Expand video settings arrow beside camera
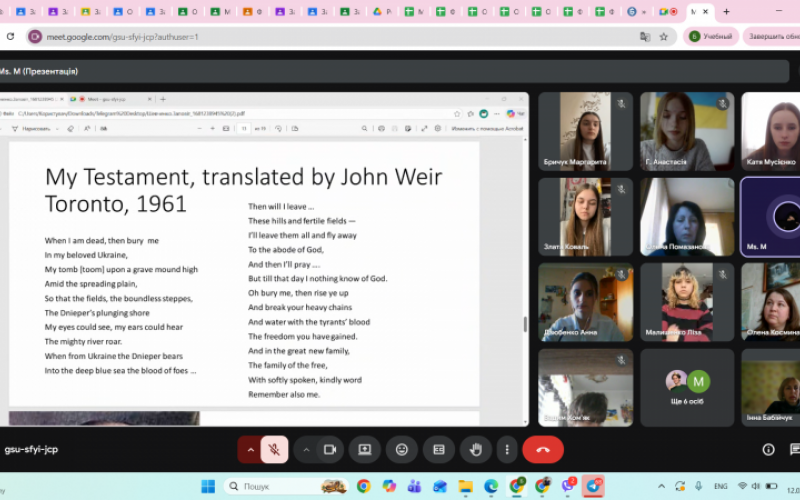This screenshot has height=500, width=800. (306, 450)
